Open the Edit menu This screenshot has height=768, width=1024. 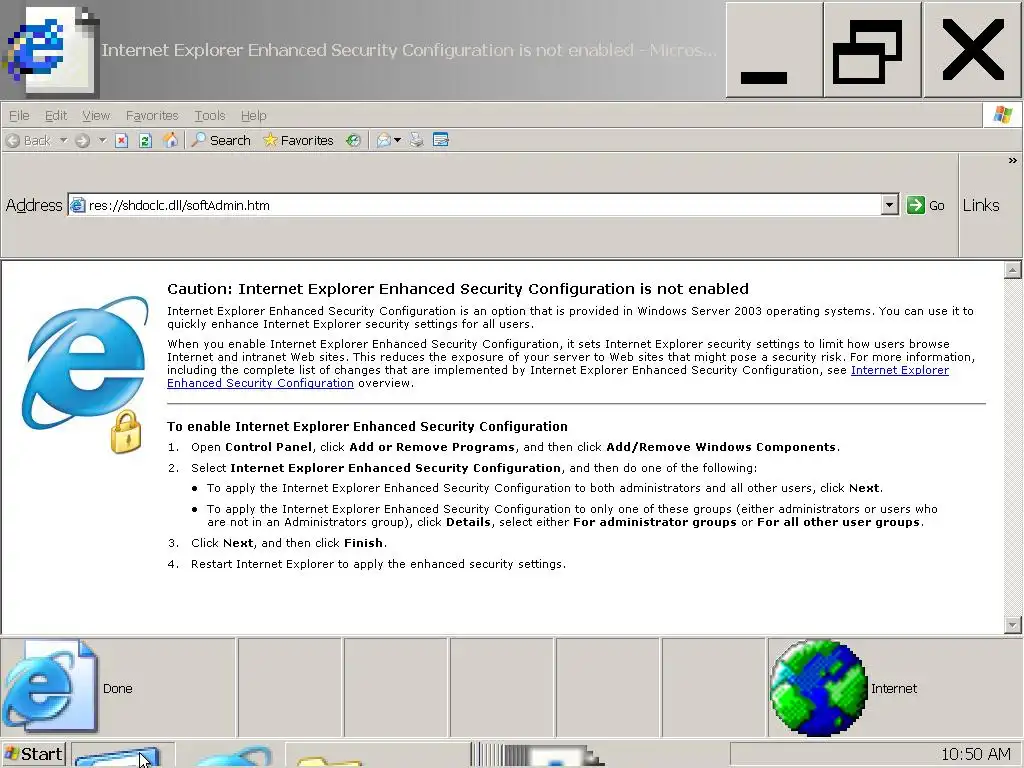coord(56,116)
